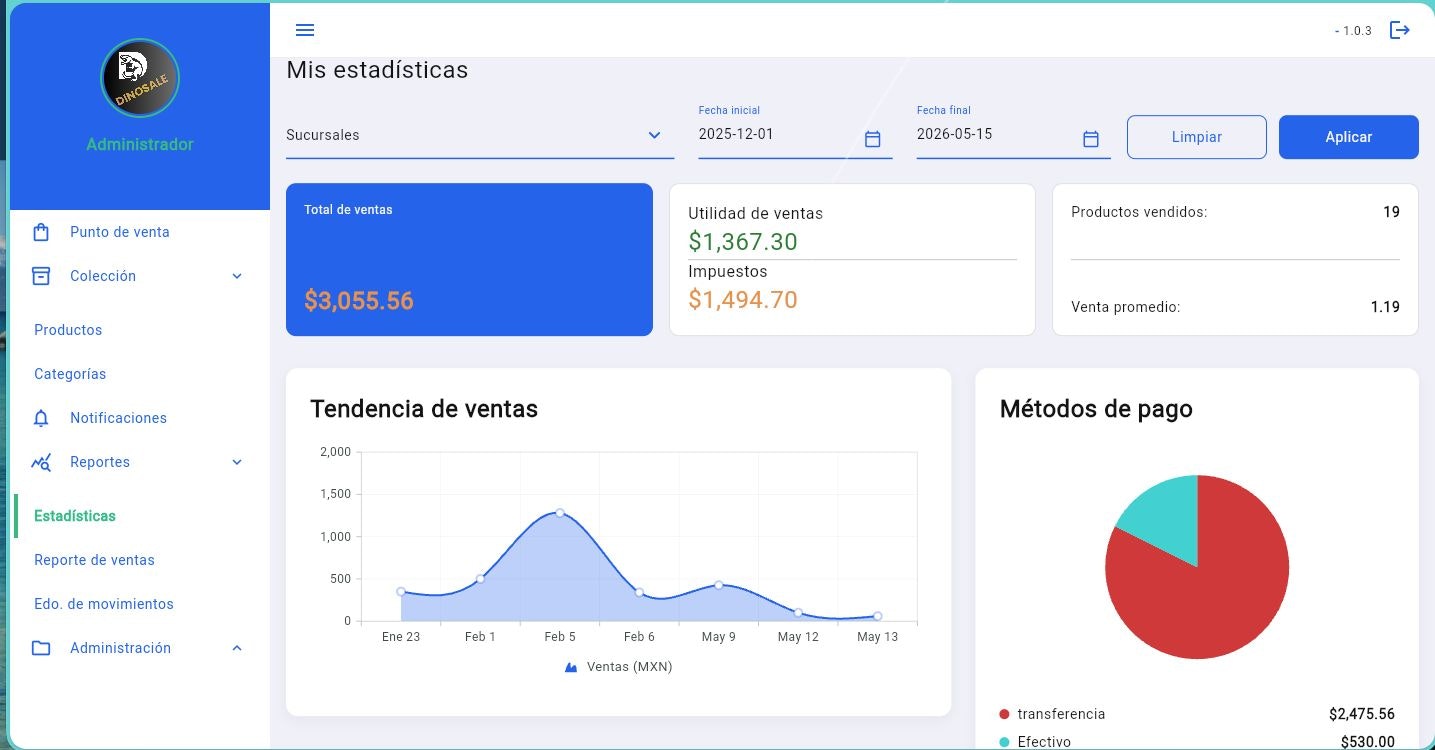Click the Dinosale logo avatar
This screenshot has height=750, width=1435.
click(140, 78)
